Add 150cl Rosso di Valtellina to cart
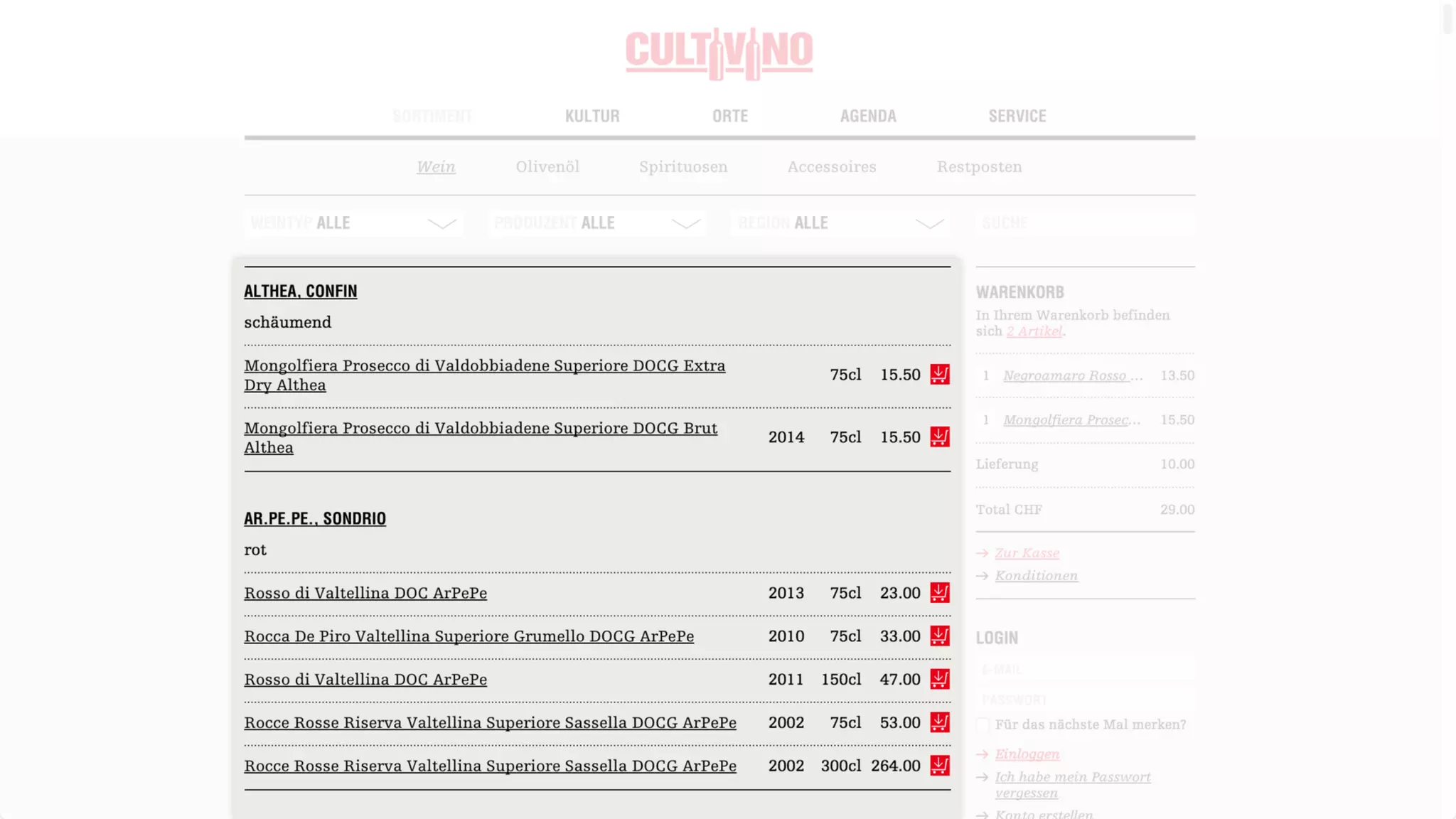 tap(940, 679)
